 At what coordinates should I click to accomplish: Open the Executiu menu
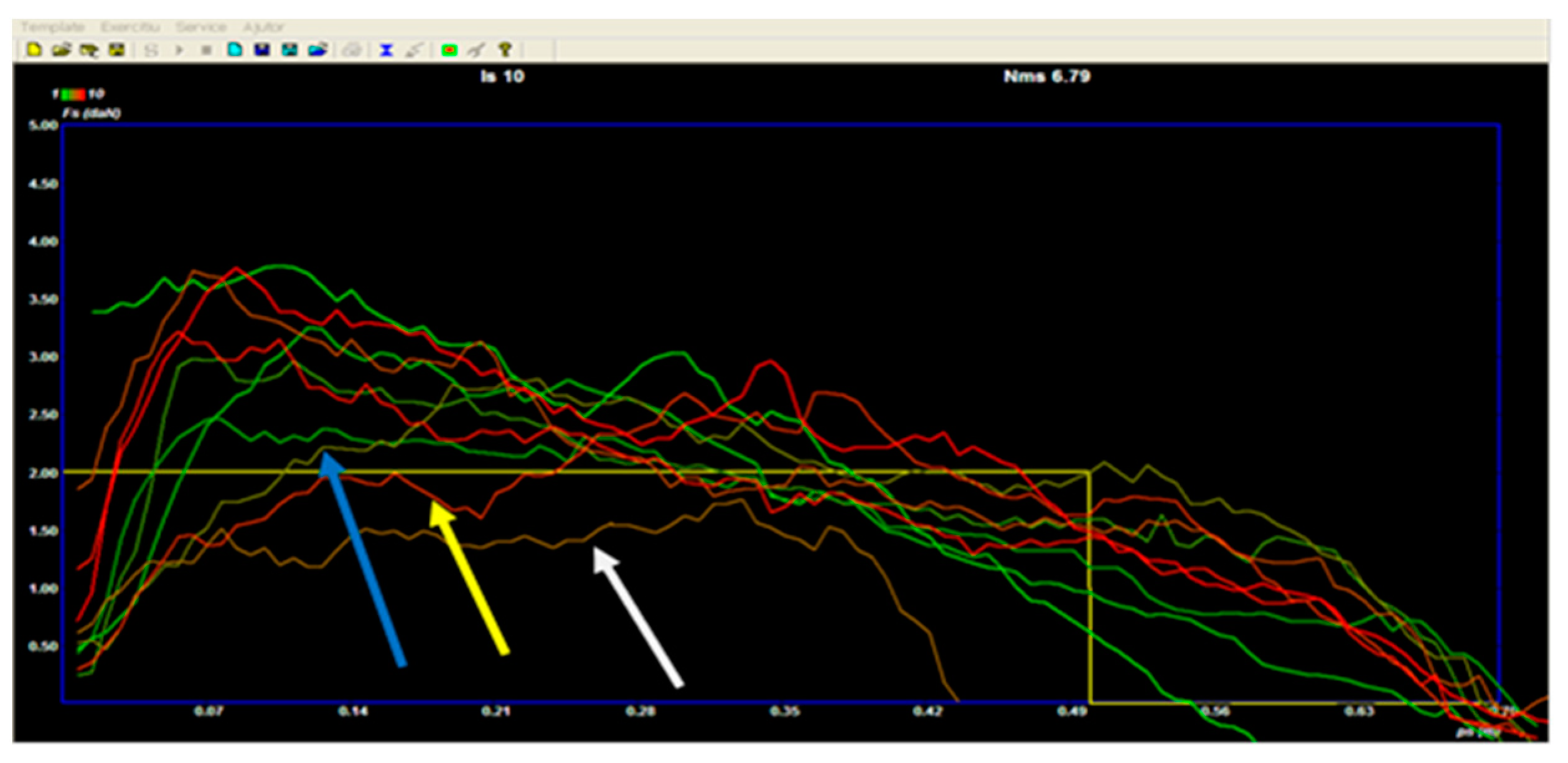131,27
